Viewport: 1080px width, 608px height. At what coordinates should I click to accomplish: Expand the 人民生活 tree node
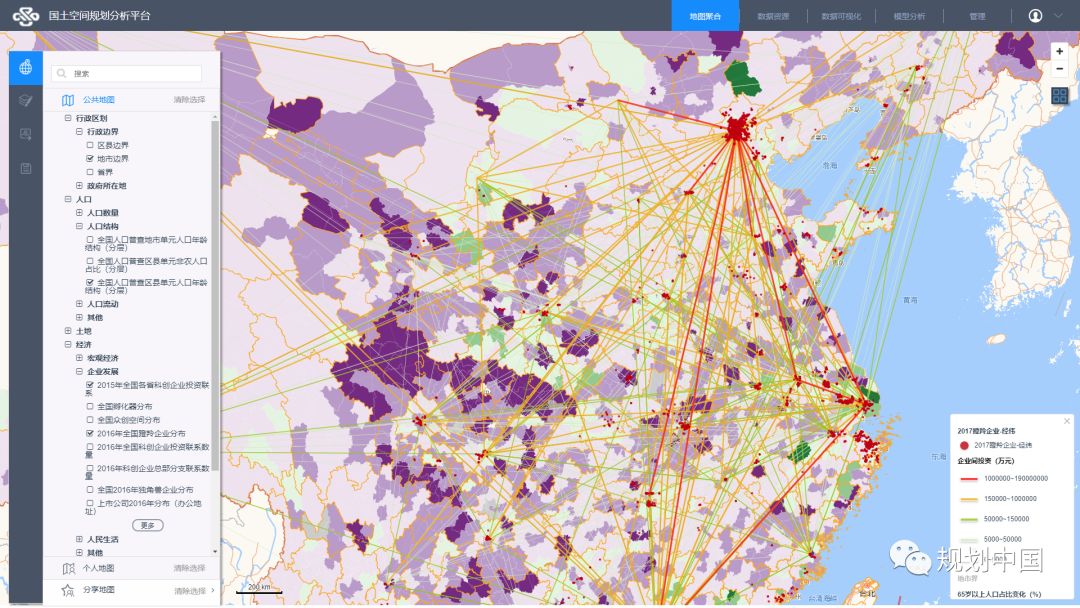click(79, 539)
